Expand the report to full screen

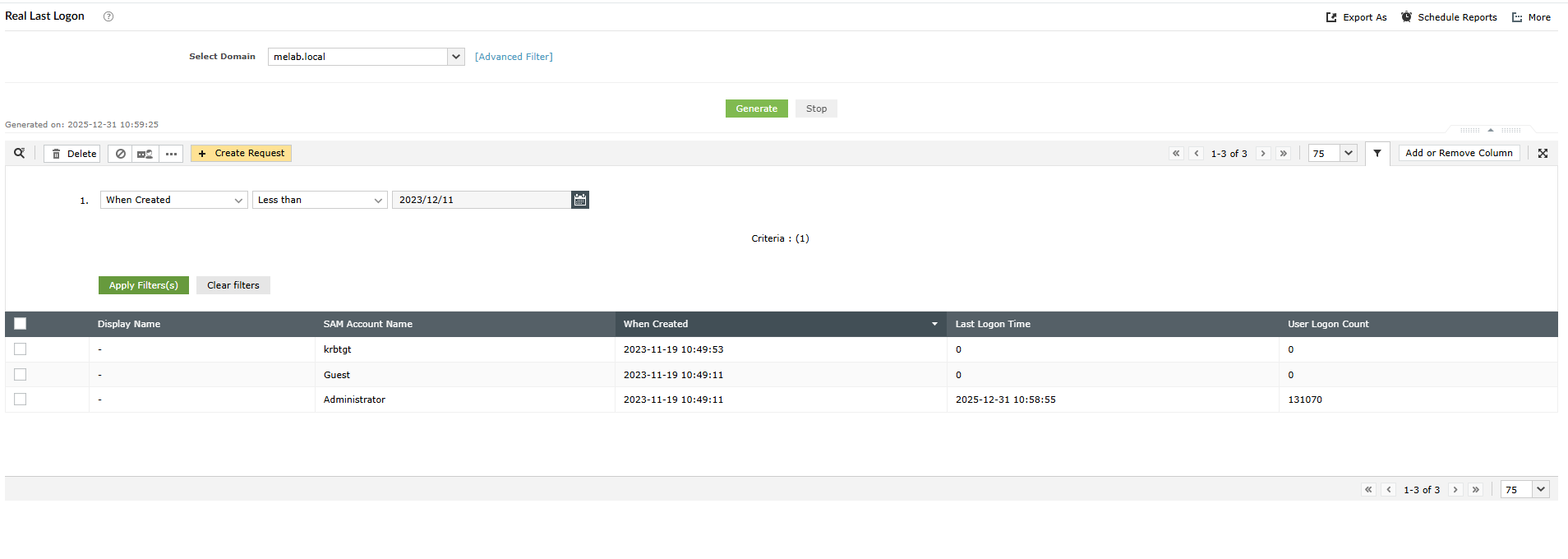pos(1543,154)
